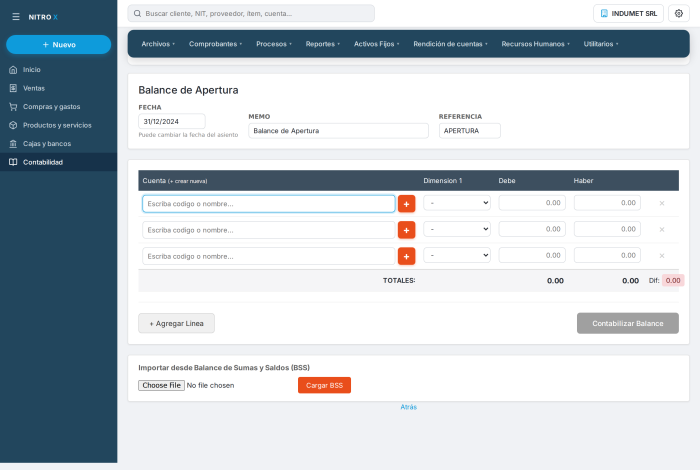Image resolution: width=700 pixels, height=470 pixels.
Task: Click the Fecha date field
Action: tap(172, 121)
